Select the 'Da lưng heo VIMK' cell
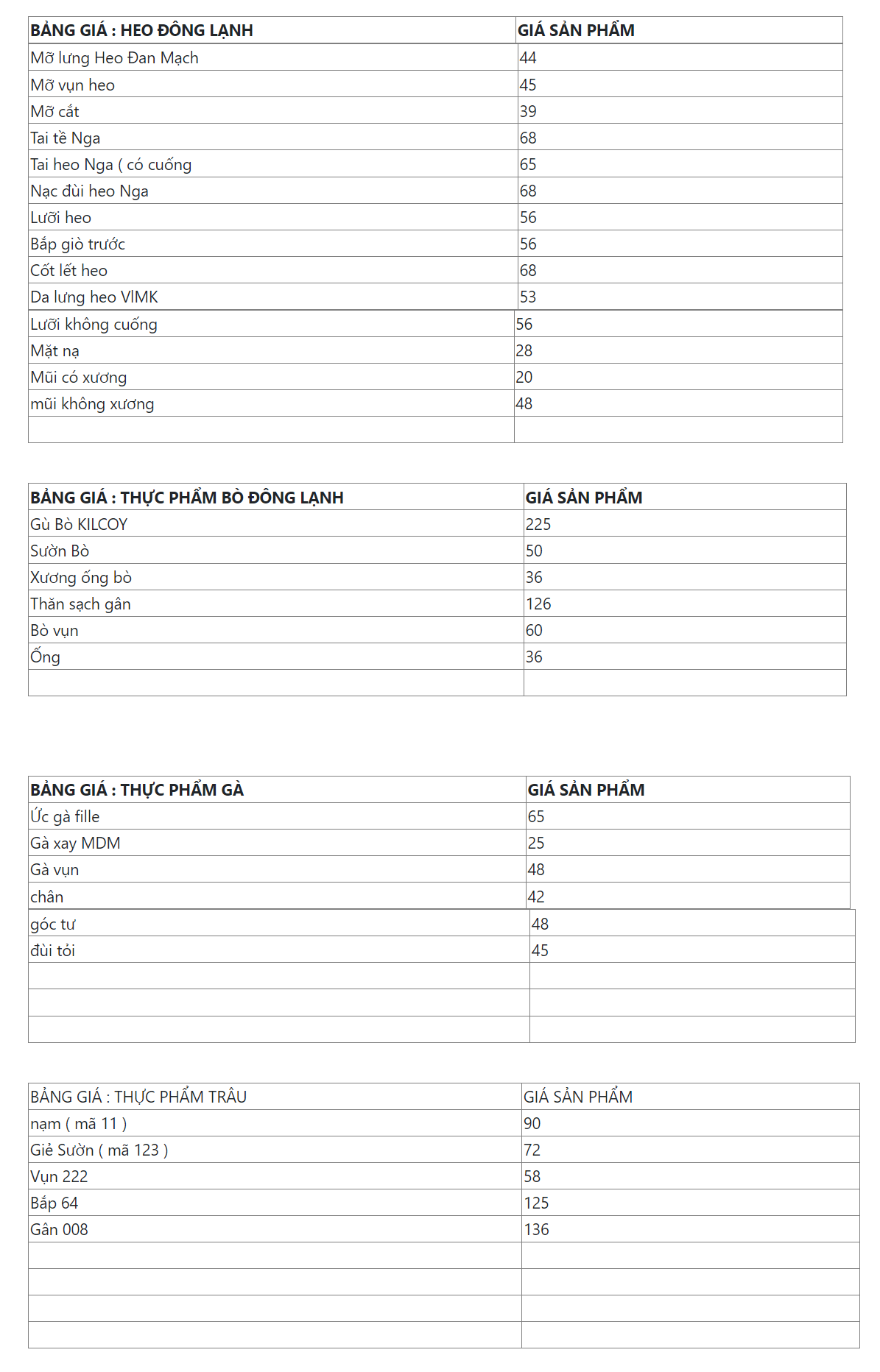The width and height of the screenshot is (880, 1372). (x=94, y=297)
